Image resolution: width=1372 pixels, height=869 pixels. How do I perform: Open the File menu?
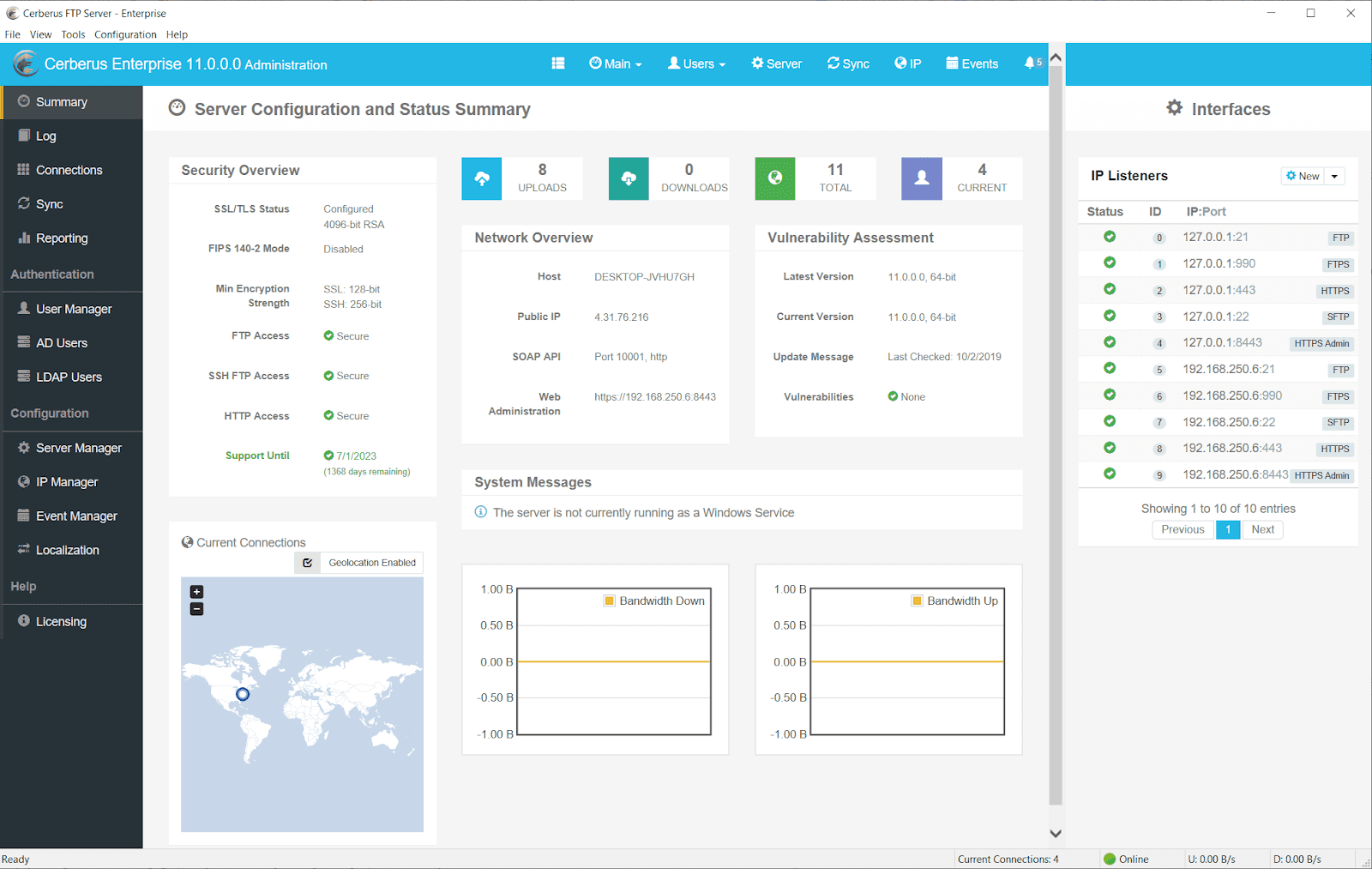click(x=13, y=34)
